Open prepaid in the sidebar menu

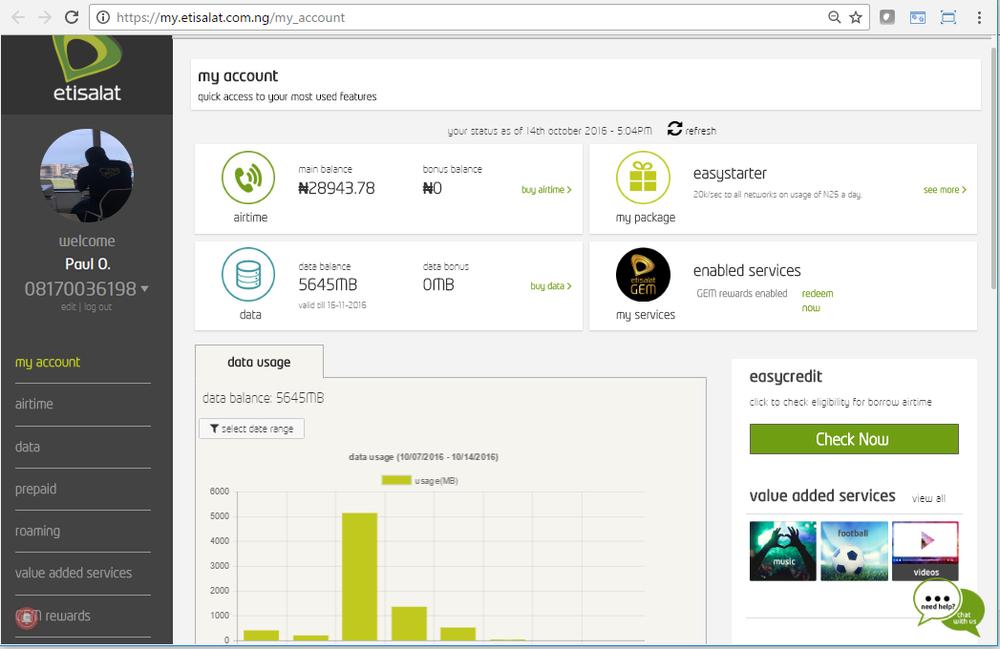(x=36, y=489)
